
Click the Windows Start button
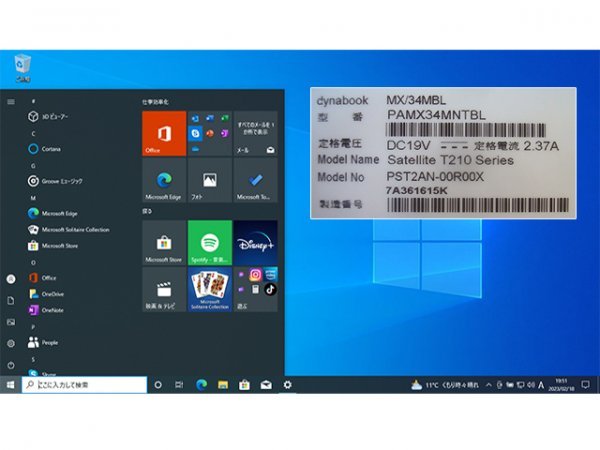click(10, 385)
